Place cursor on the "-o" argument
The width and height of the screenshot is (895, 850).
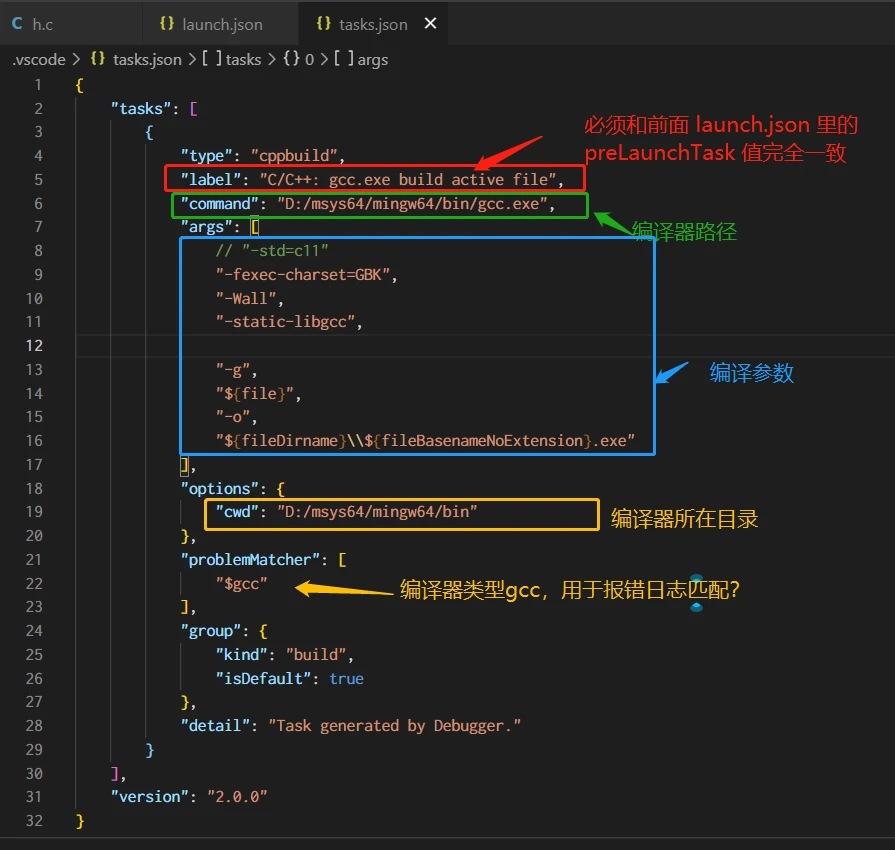pyautogui.click(x=233, y=417)
